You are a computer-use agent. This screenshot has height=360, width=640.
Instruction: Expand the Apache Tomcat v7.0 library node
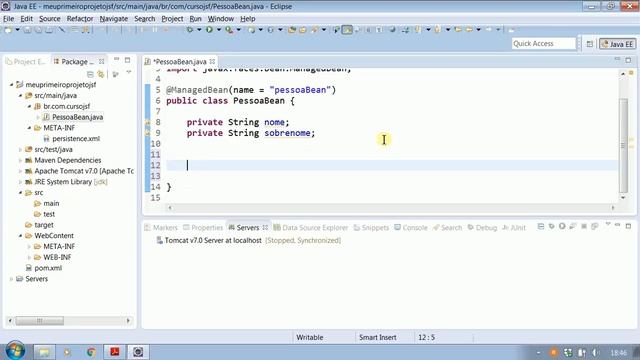point(20,171)
